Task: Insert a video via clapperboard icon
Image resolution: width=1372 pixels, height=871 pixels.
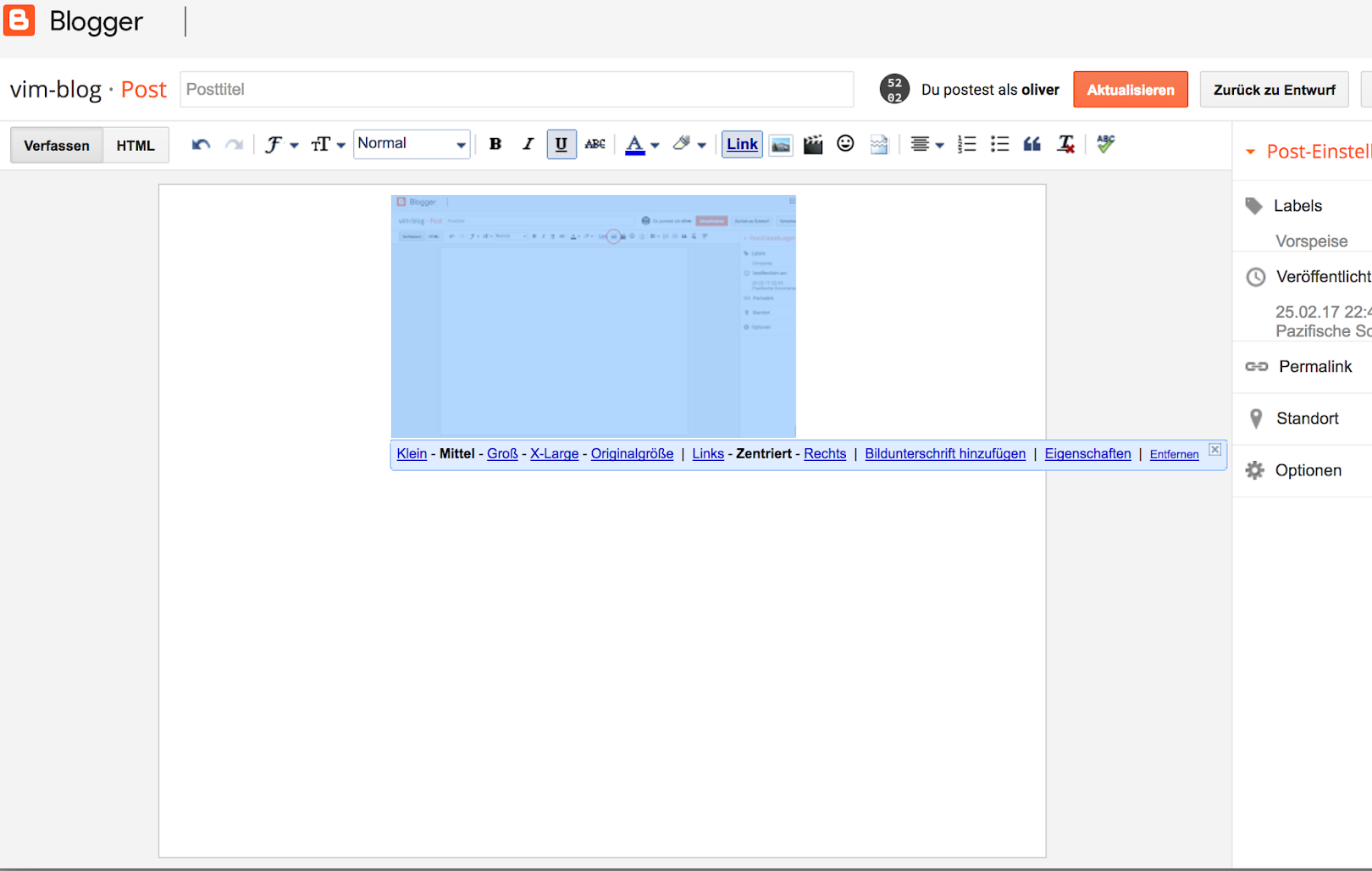Action: [813, 145]
